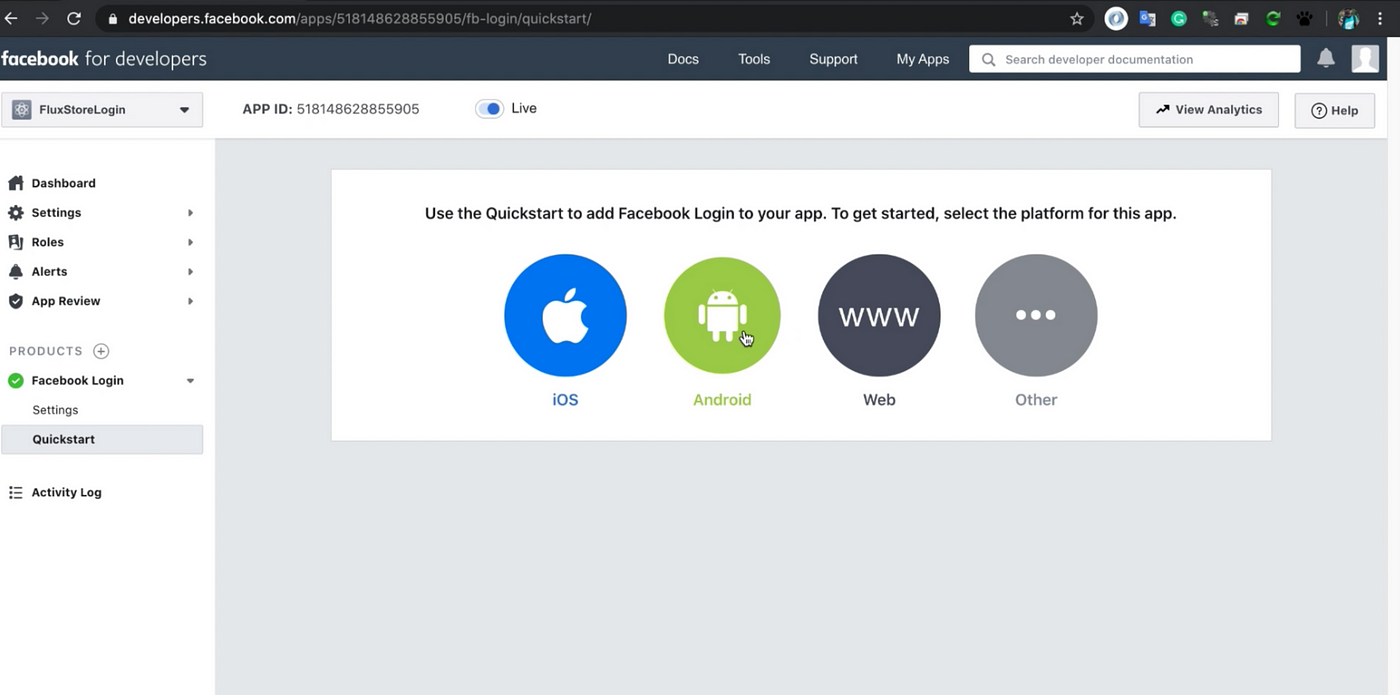The height and width of the screenshot is (695, 1400).
Task: Click the Settings gear icon in sidebar
Action: tap(15, 212)
